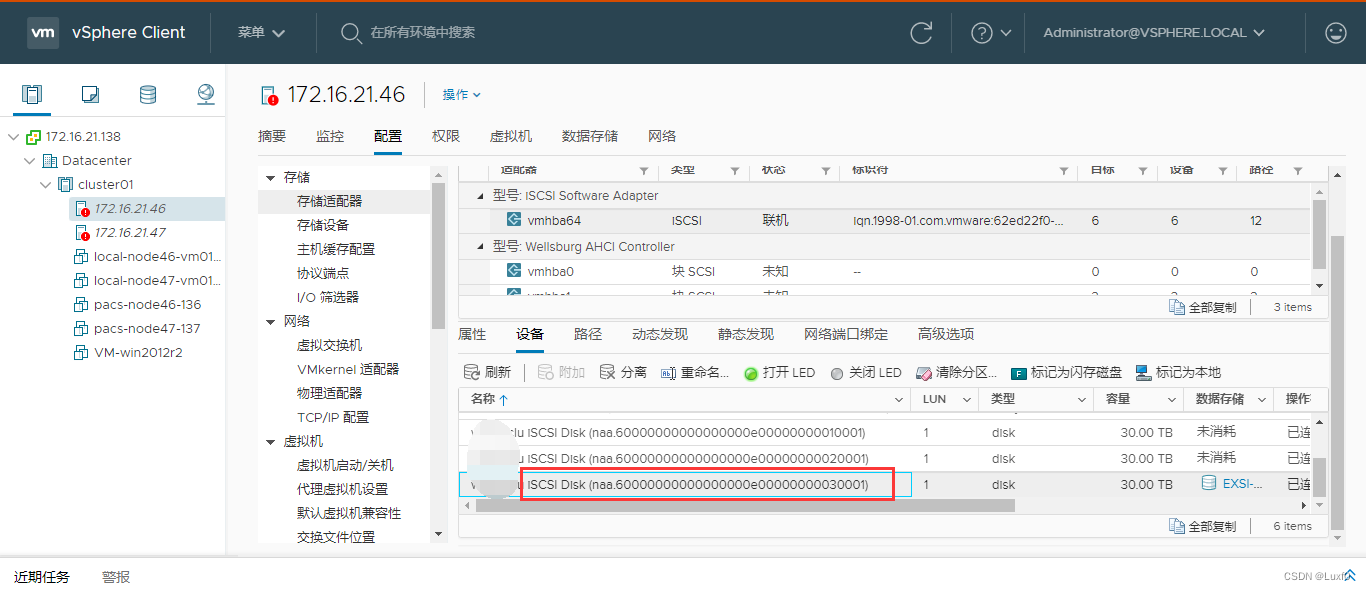The image size is (1366, 590).
Task: Click the search magnifier icon
Action: coord(350,33)
